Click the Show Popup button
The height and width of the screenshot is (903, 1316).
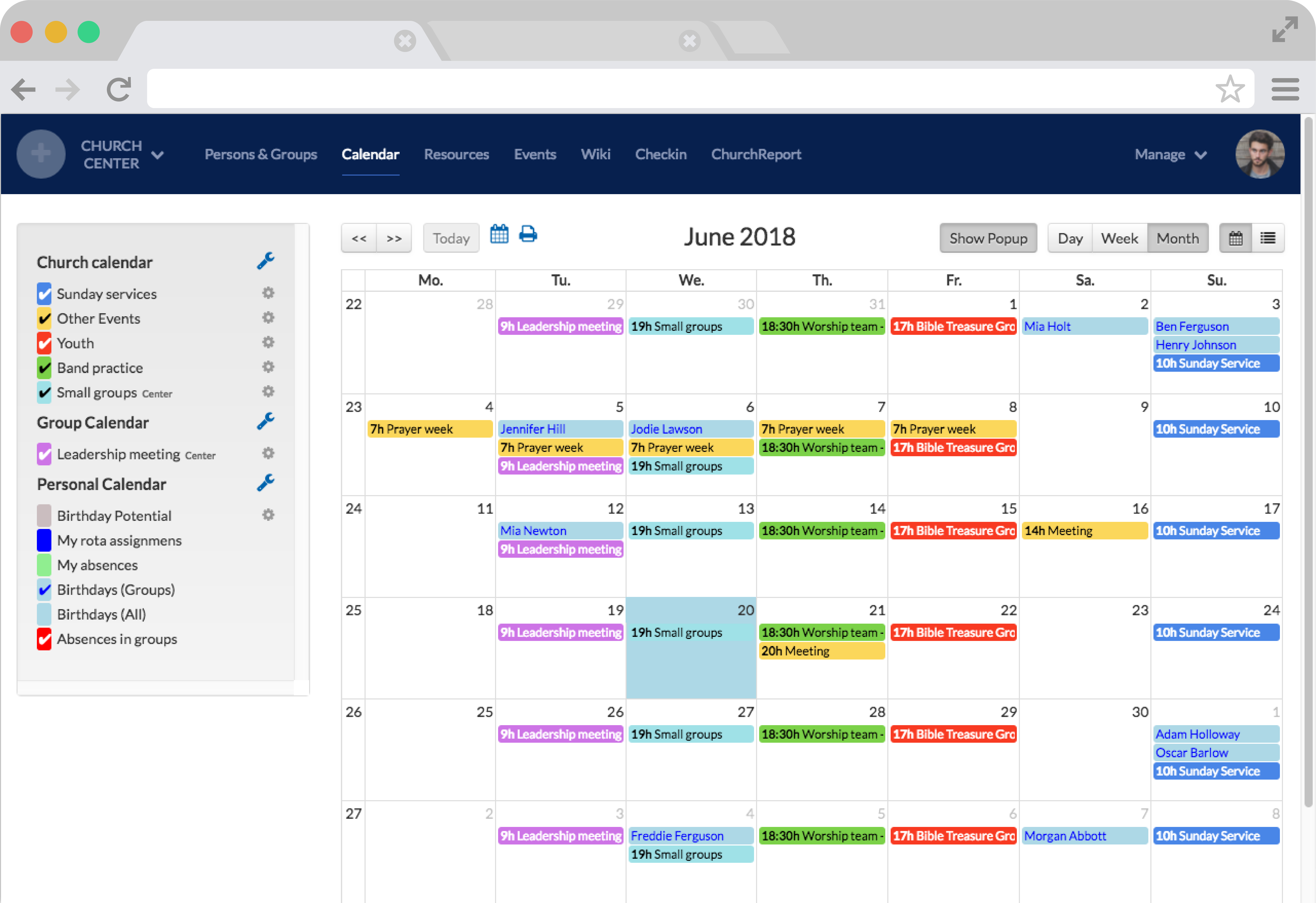pyautogui.click(x=988, y=238)
